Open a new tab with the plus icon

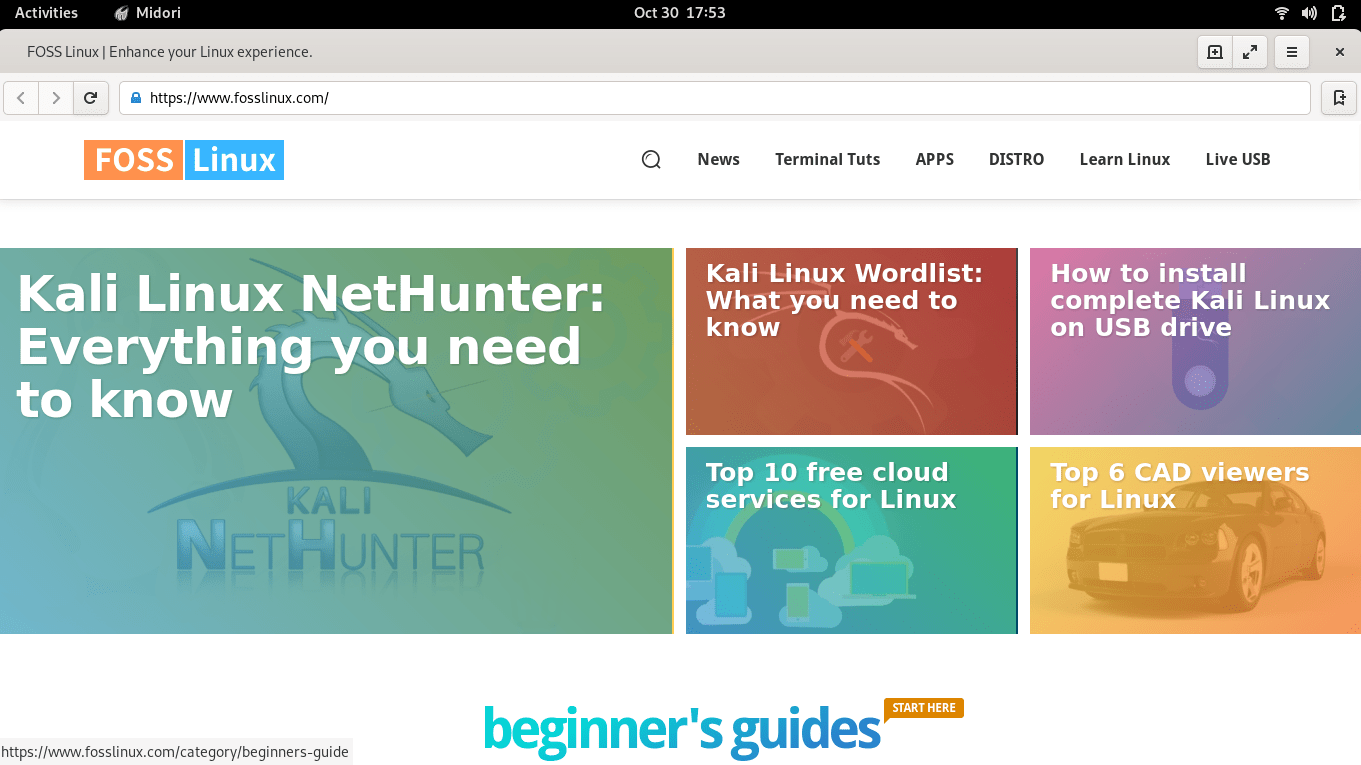[1215, 52]
